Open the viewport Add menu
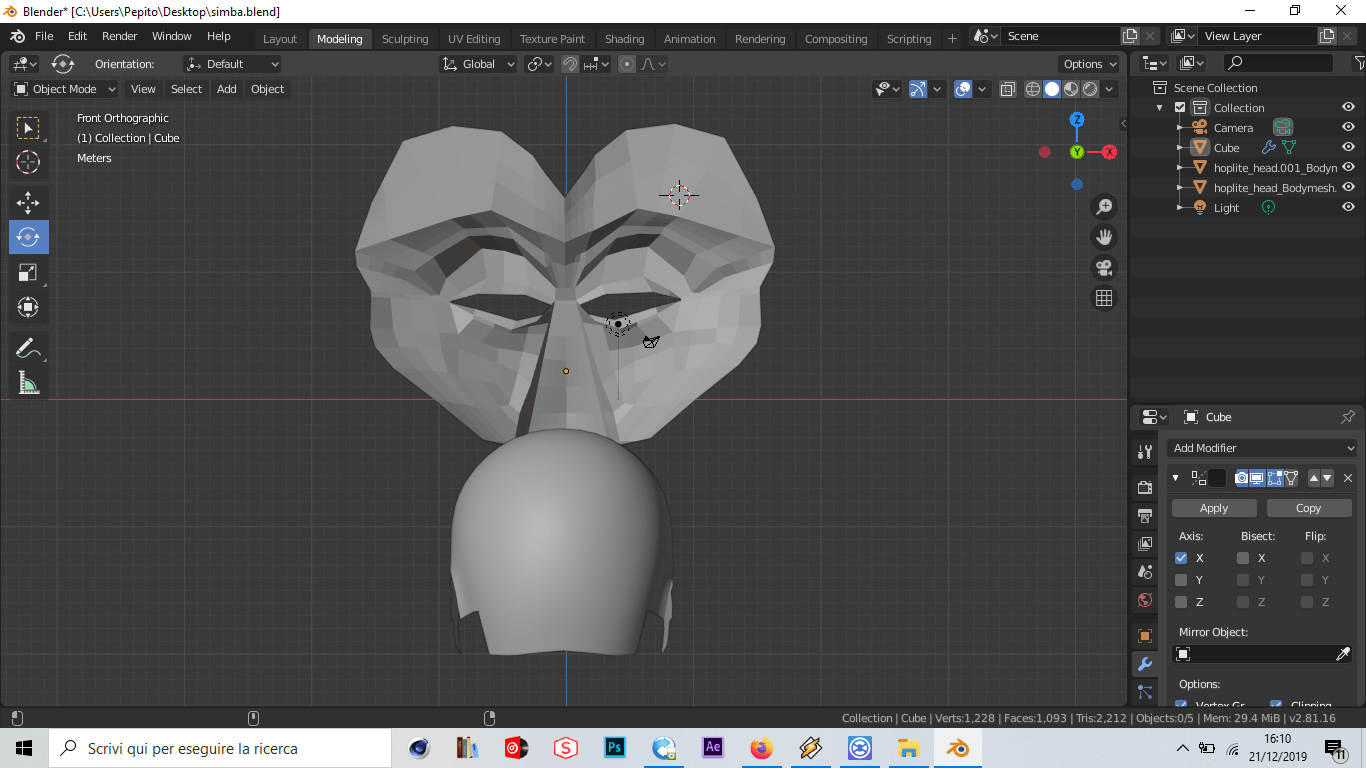The image size is (1366, 768). click(x=227, y=89)
